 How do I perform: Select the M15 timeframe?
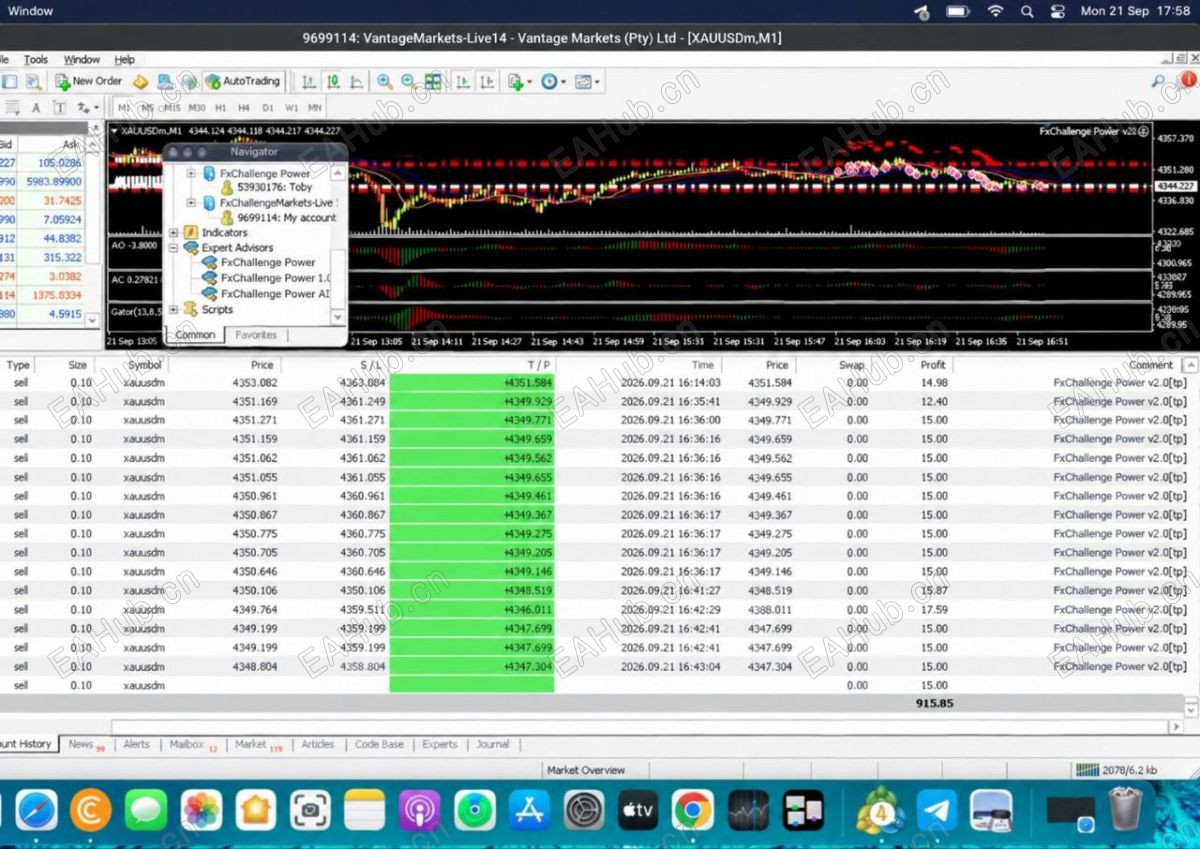tap(172, 108)
